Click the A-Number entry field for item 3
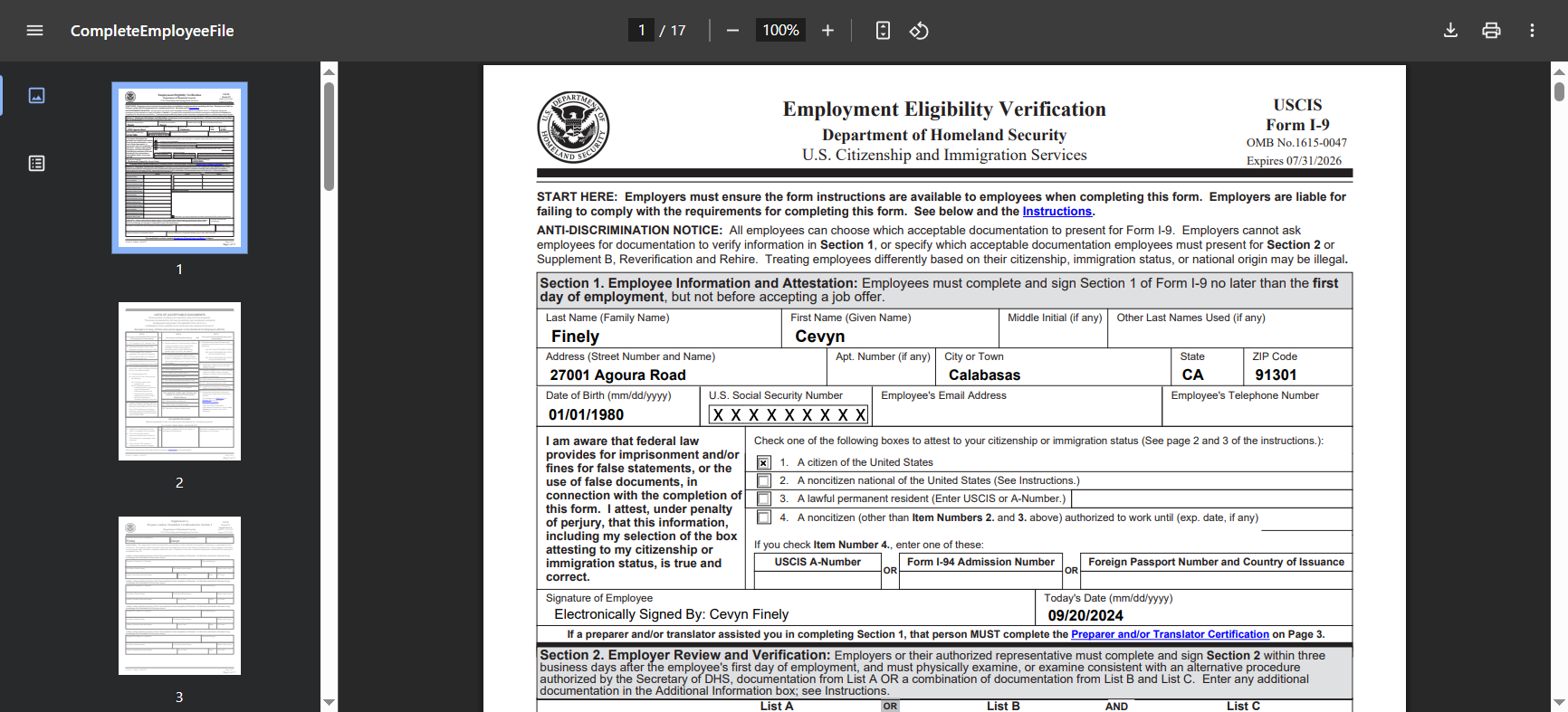1568x712 pixels. 1211,498
